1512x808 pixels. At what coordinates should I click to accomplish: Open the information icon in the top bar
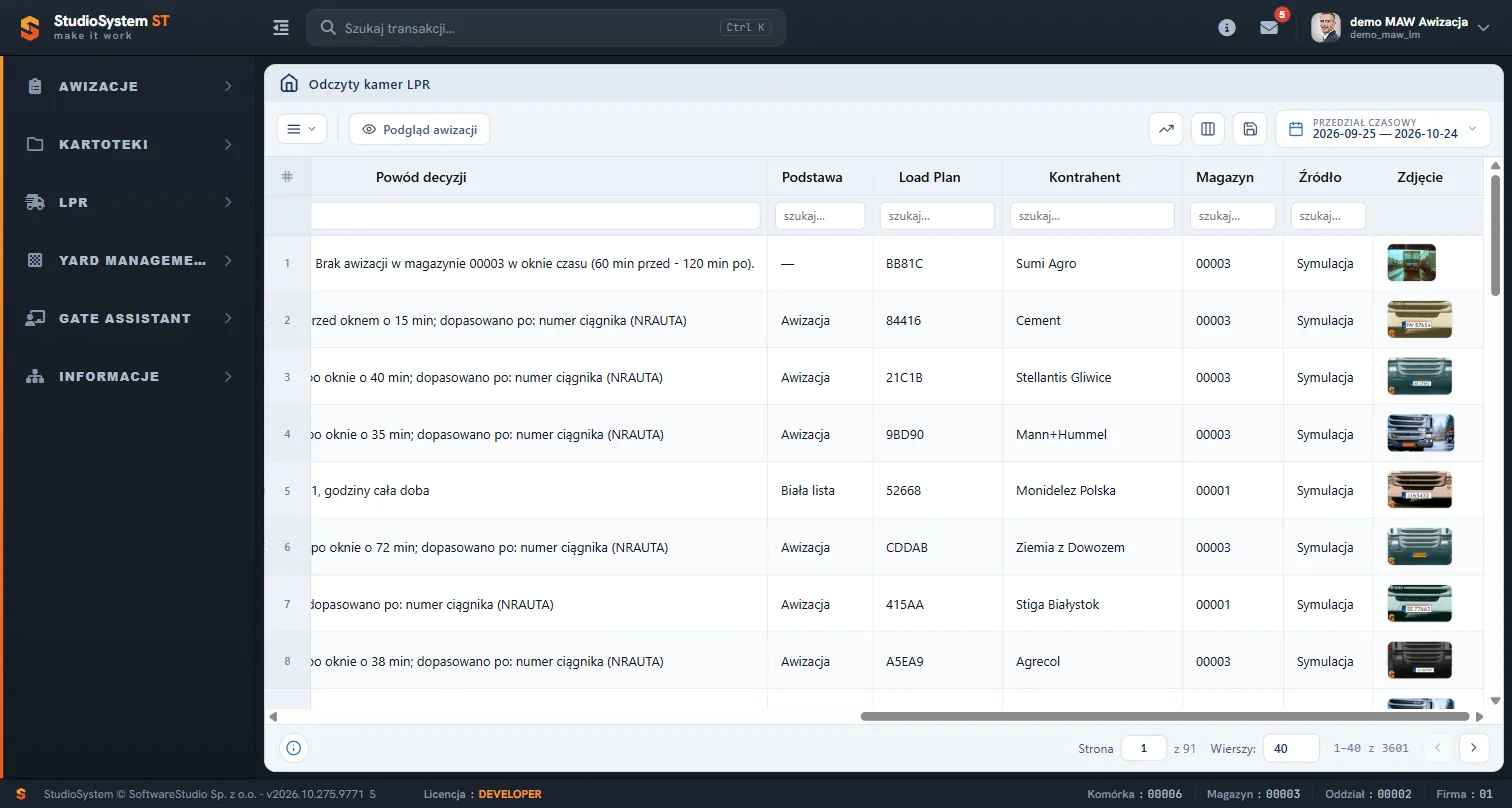click(x=1227, y=28)
